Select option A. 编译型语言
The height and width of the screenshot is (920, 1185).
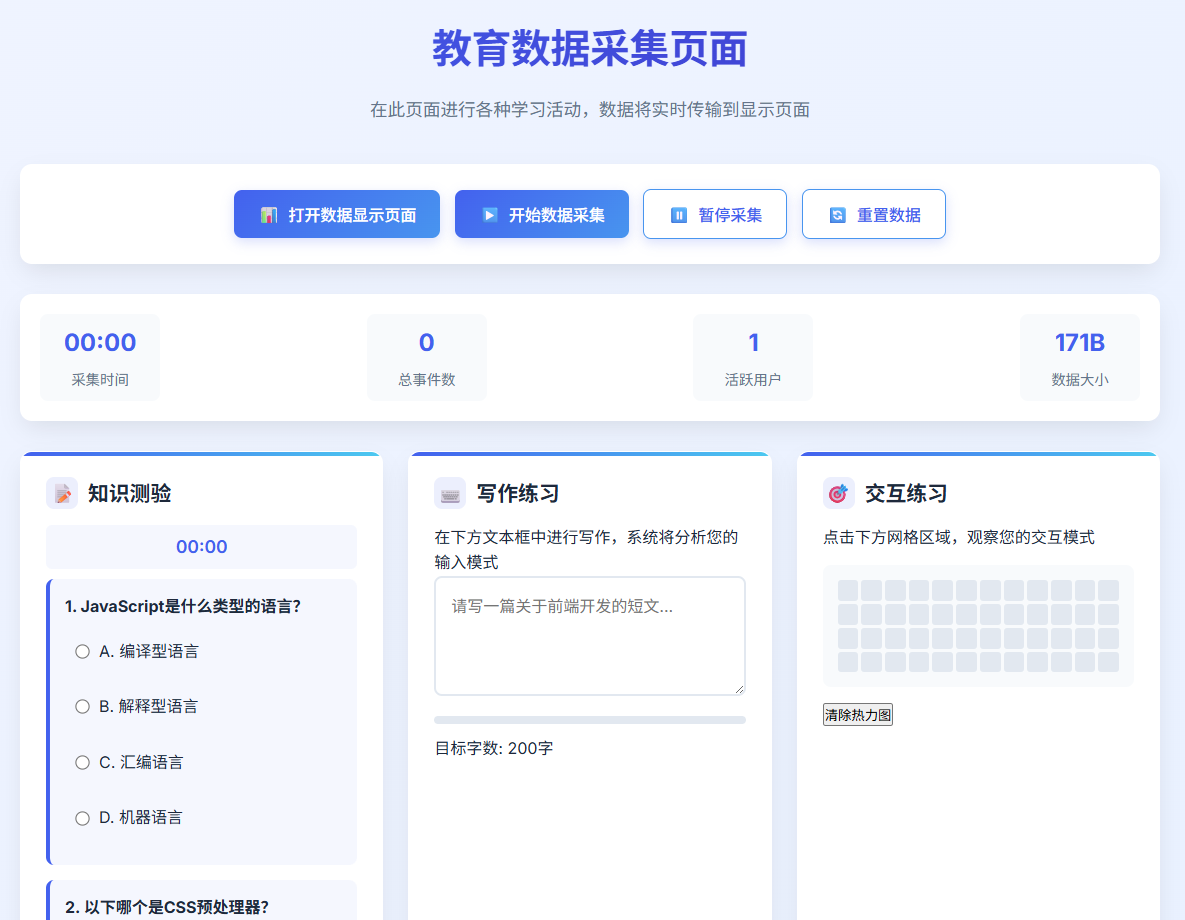pyautogui.click(x=82, y=652)
